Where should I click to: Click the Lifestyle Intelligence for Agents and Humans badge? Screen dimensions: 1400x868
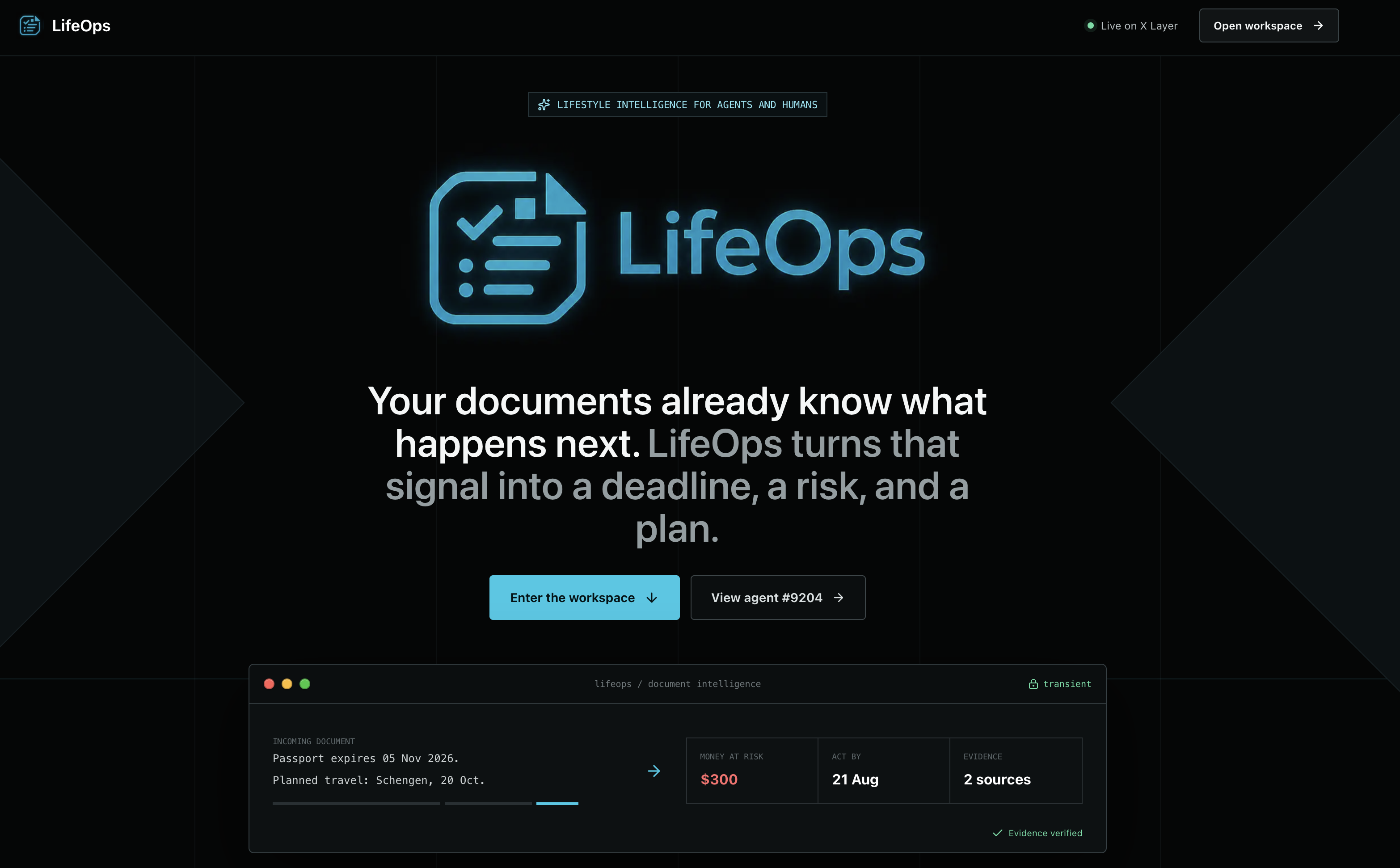[677, 105]
